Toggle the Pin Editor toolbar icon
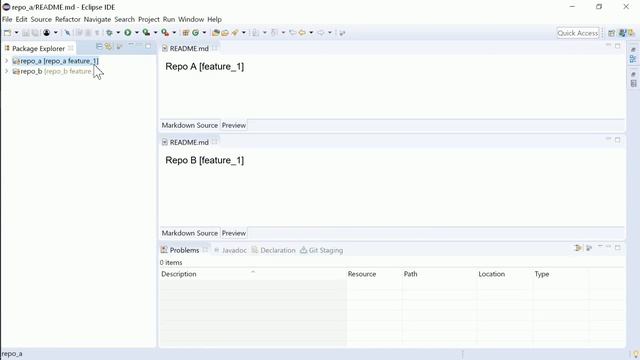The height and width of the screenshot is (360, 640). pyautogui.click(x=342, y=33)
